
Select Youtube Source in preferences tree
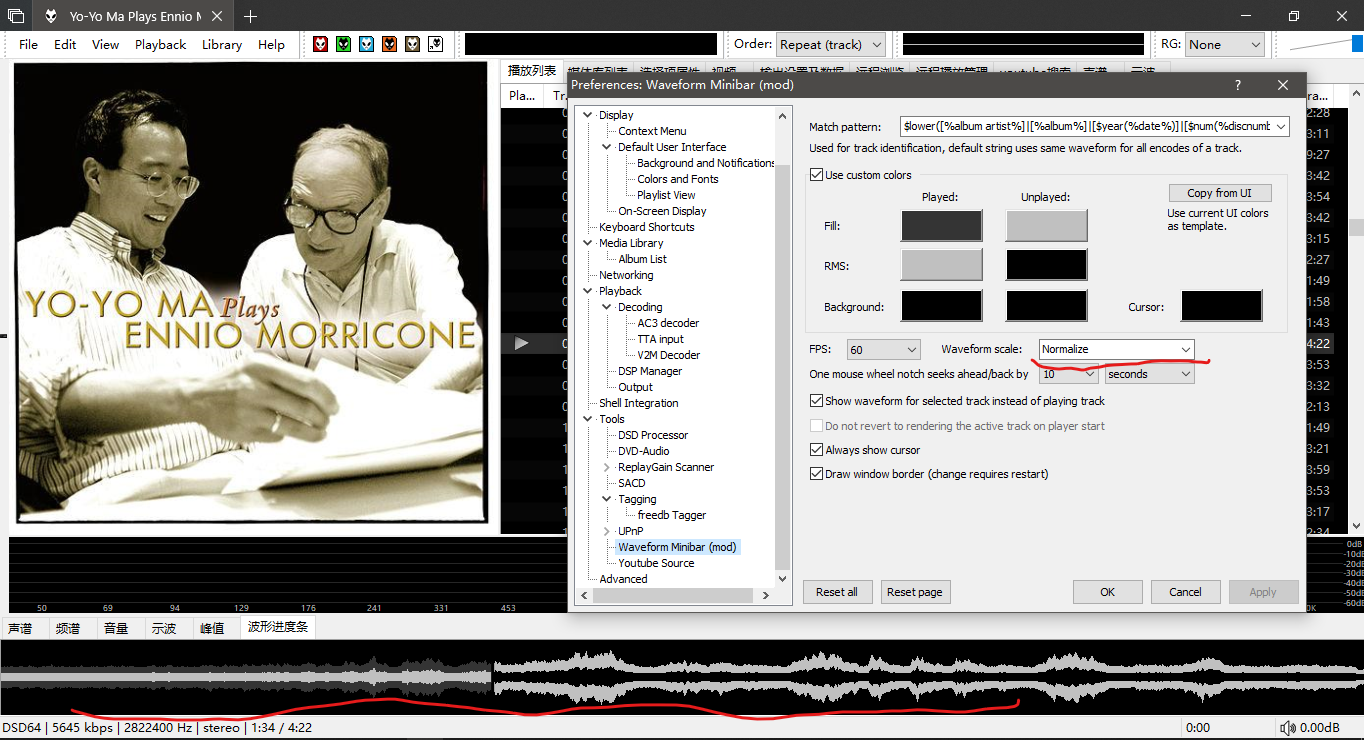(656, 563)
